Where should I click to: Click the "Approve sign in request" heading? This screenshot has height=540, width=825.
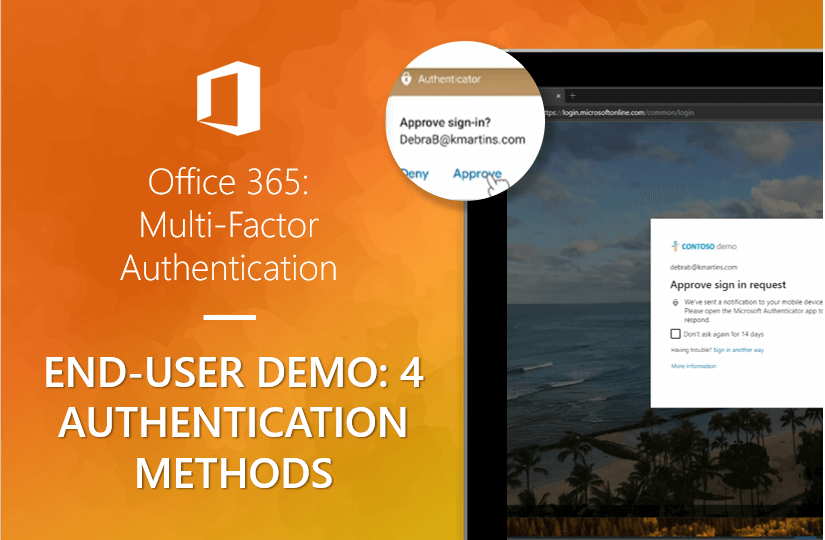728,285
